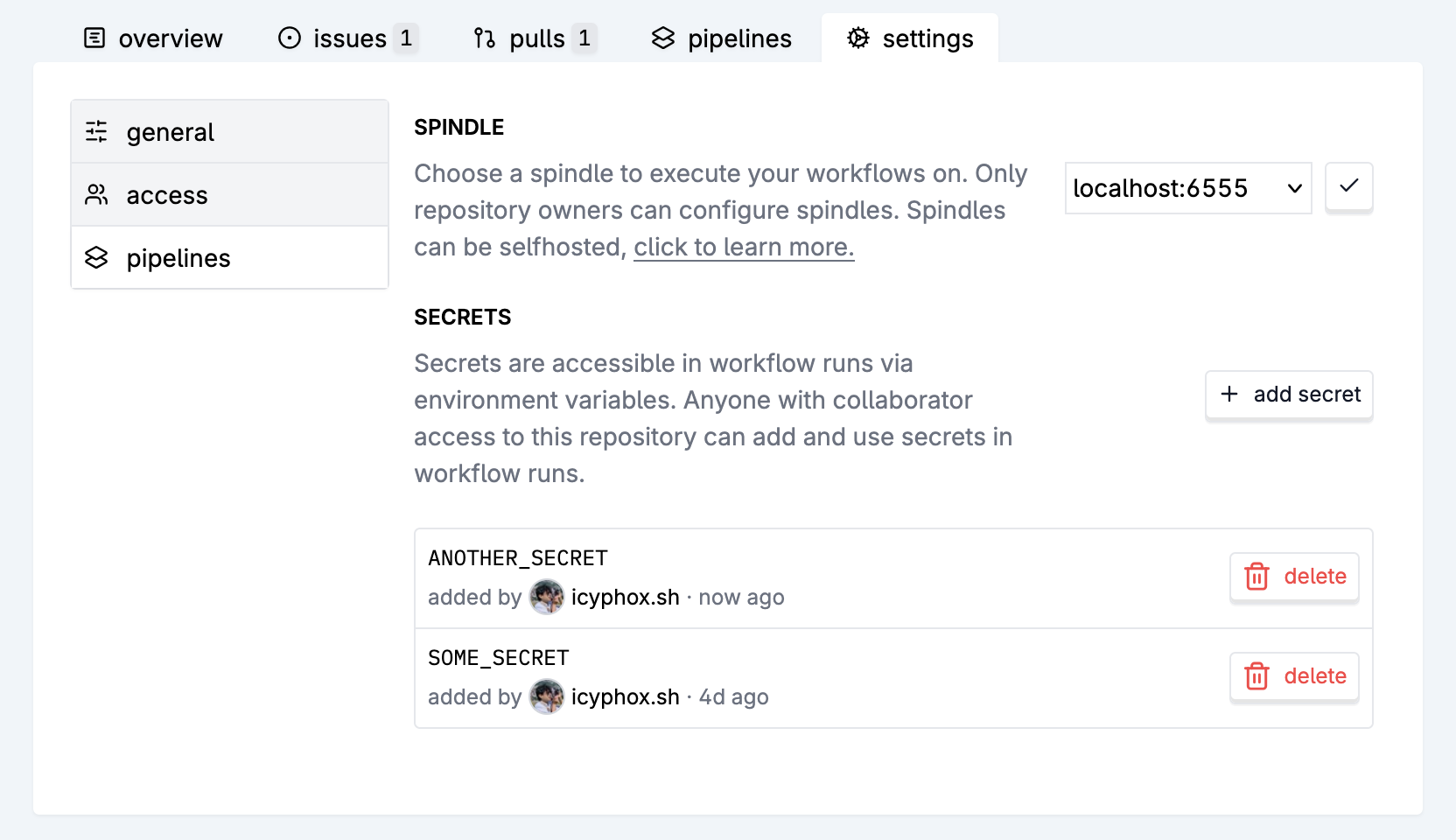This screenshot has height=840, width=1456.
Task: Click icyphox.sh avatar on ANOTHER_SECRET
Action: (x=547, y=598)
